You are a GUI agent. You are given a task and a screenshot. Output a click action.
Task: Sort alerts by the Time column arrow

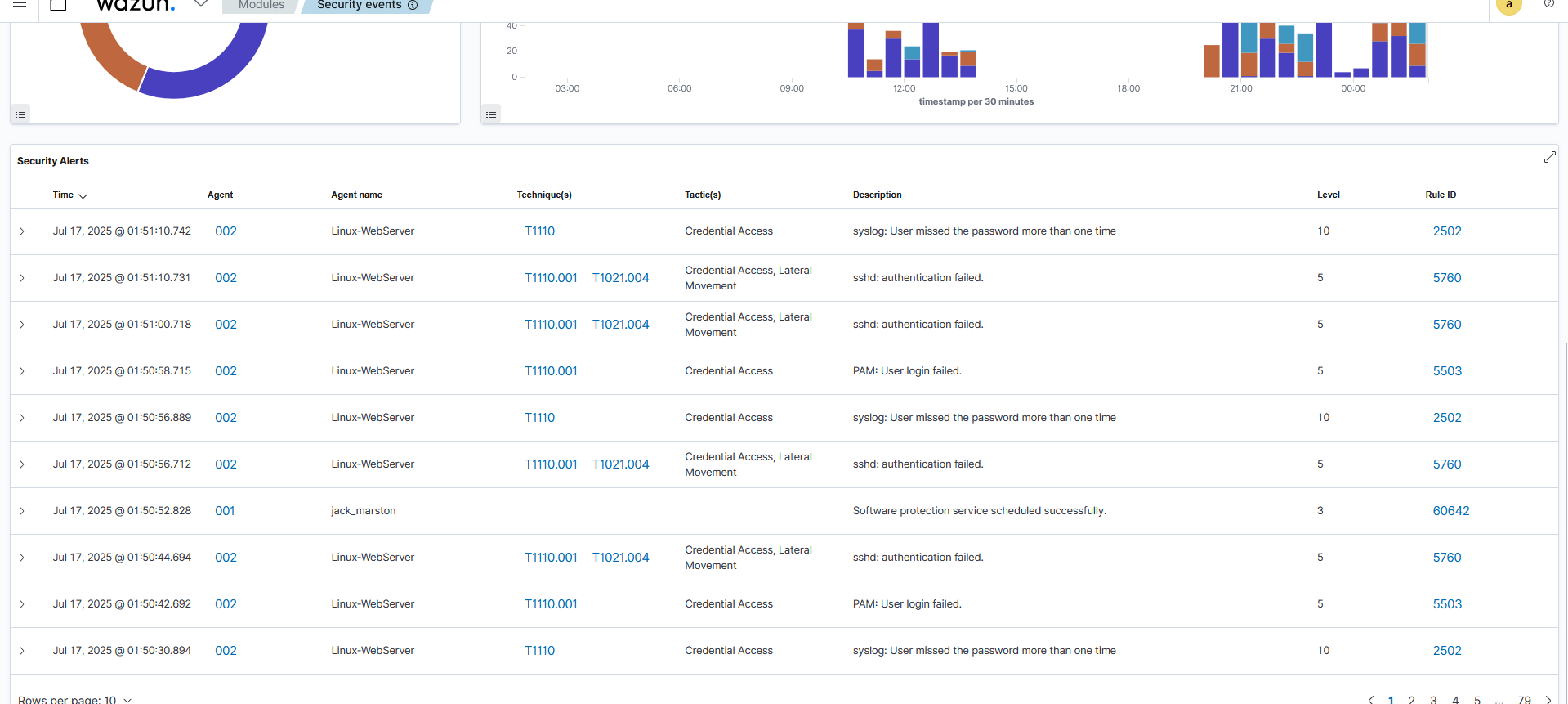coord(83,195)
